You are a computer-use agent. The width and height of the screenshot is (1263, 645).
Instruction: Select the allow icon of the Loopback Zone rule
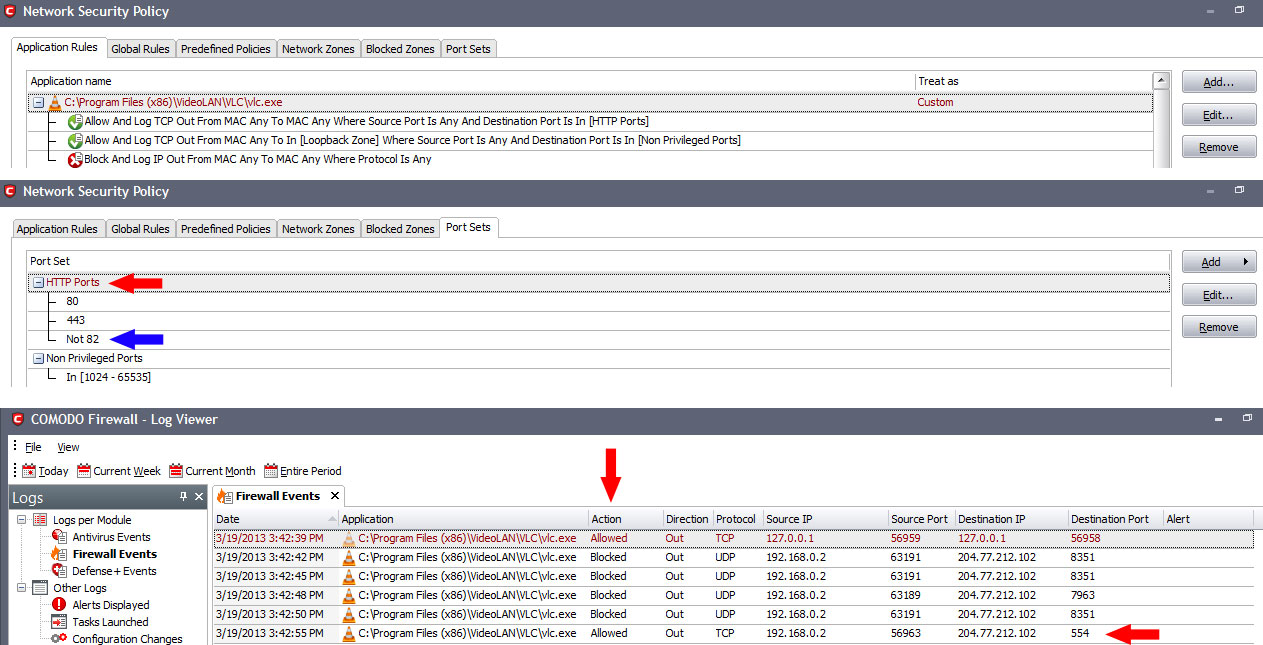[75, 140]
